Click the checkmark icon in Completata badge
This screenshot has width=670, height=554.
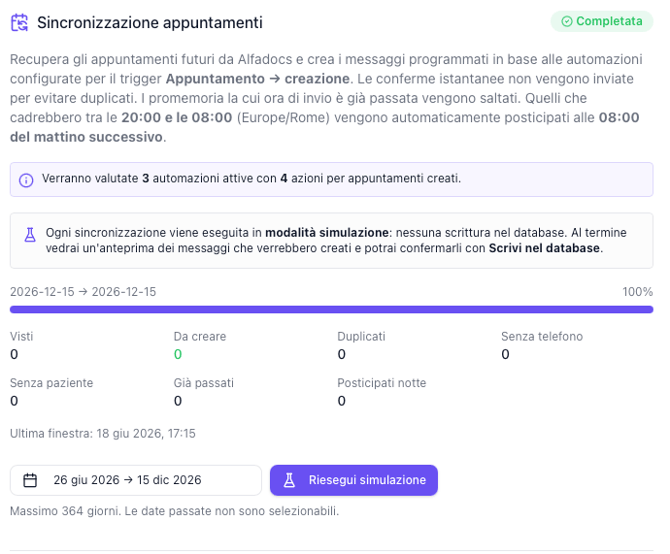point(567,21)
